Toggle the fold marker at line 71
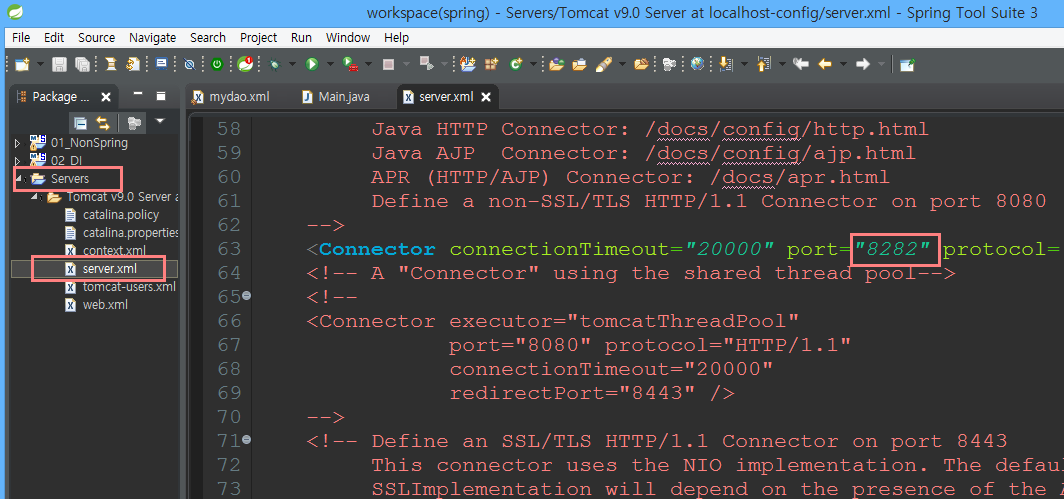The width and height of the screenshot is (1064, 499). pos(246,440)
